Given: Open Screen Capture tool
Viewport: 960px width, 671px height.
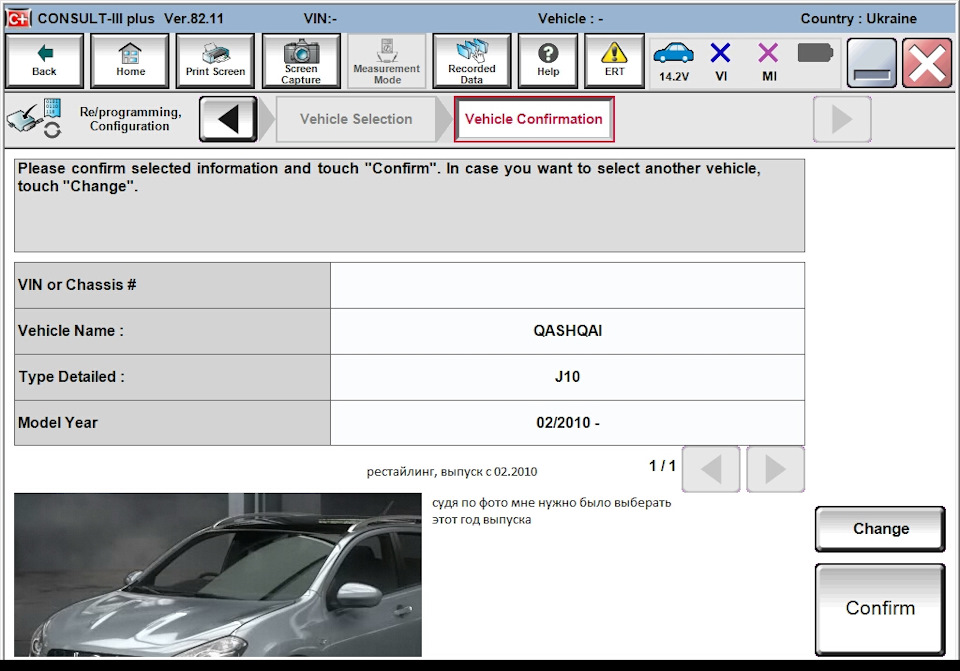Looking at the screenshot, I should (301, 61).
